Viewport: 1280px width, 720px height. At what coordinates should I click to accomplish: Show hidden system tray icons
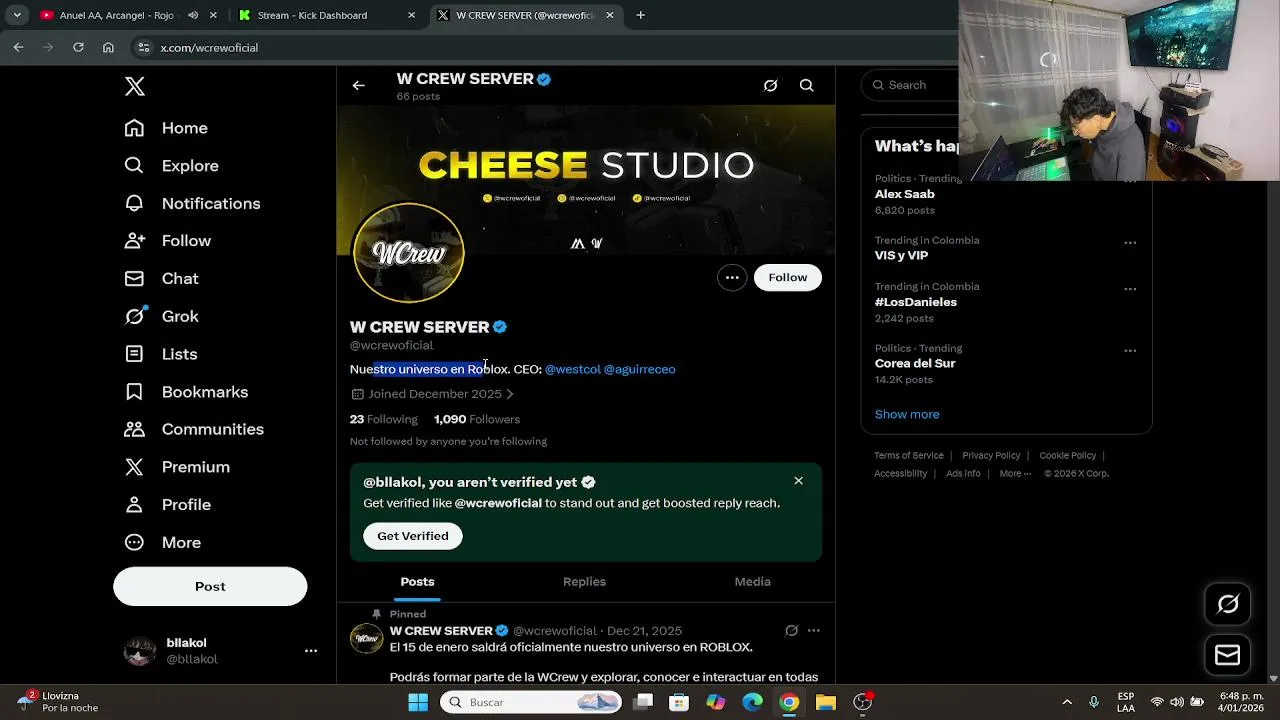pos(1067,702)
